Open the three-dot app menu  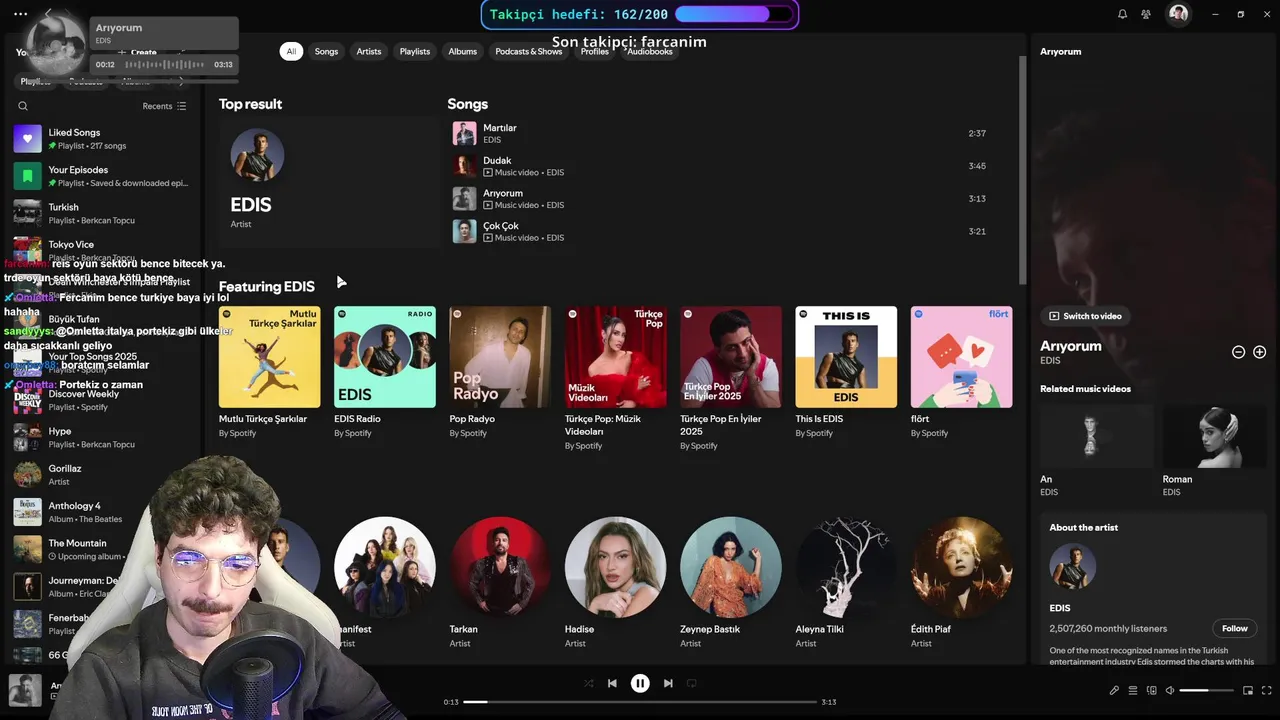coord(20,14)
